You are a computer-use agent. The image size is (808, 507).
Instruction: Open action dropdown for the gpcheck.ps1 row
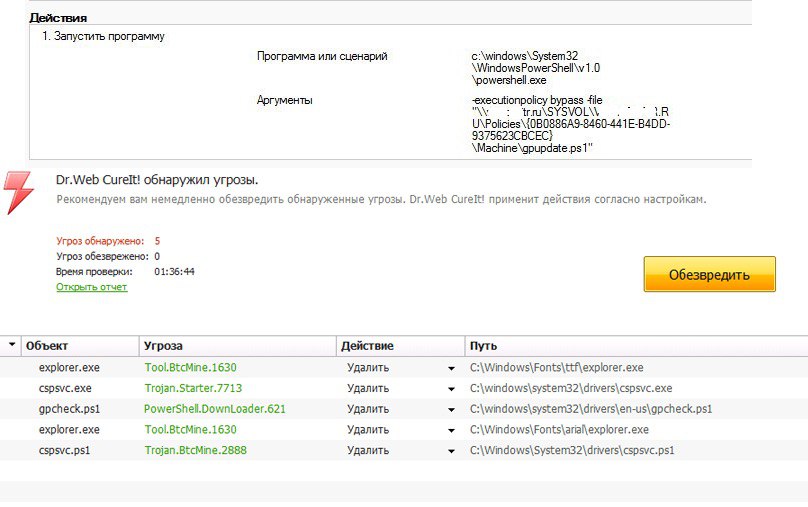(451, 410)
